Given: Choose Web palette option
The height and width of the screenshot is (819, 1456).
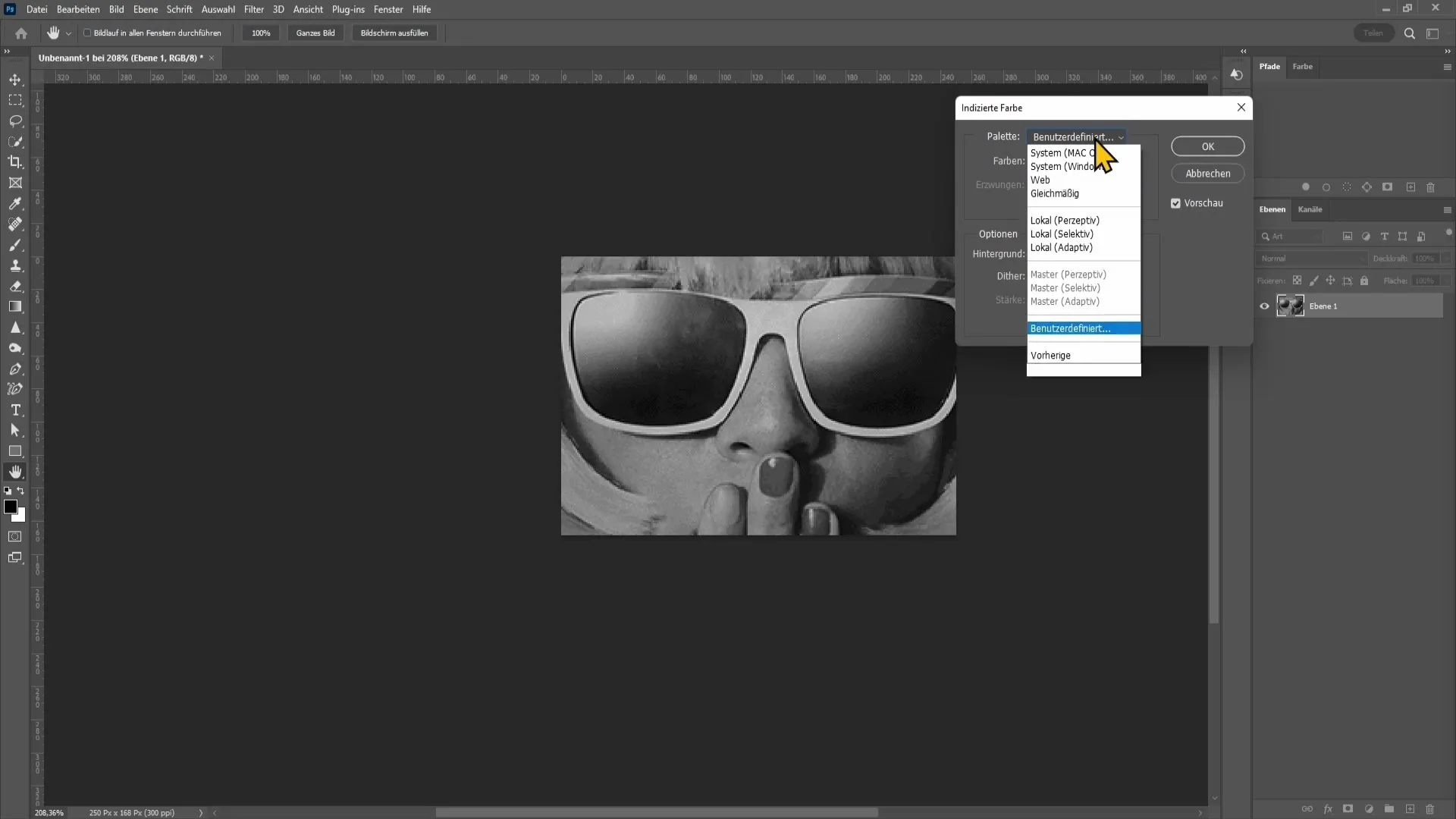Looking at the screenshot, I should click(x=1040, y=180).
